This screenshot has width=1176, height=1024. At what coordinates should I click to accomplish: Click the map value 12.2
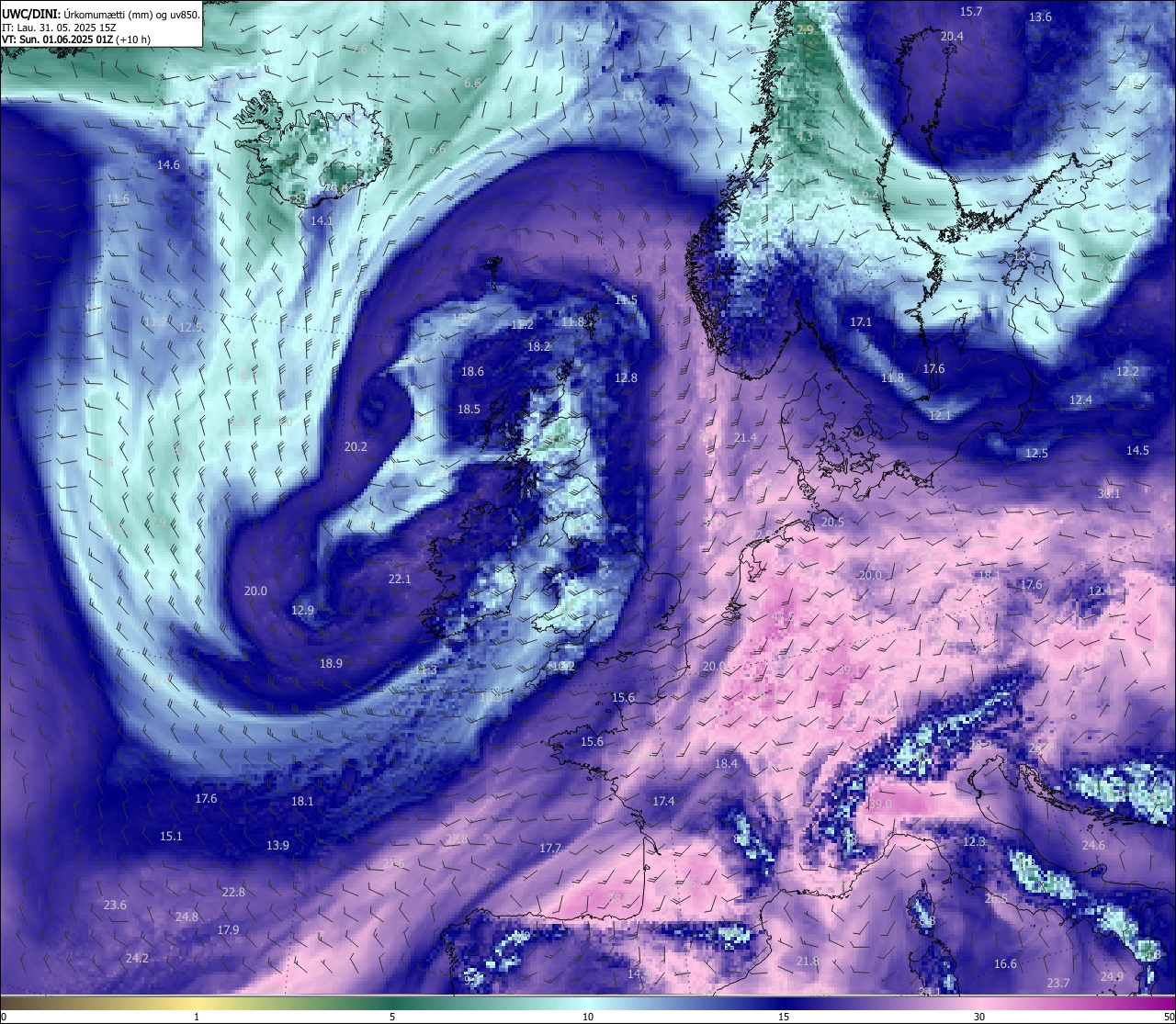1127,372
